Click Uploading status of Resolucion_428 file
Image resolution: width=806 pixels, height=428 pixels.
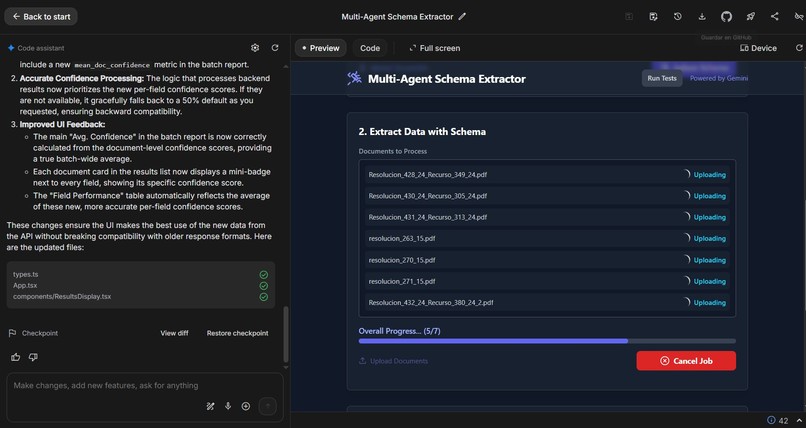(709, 175)
